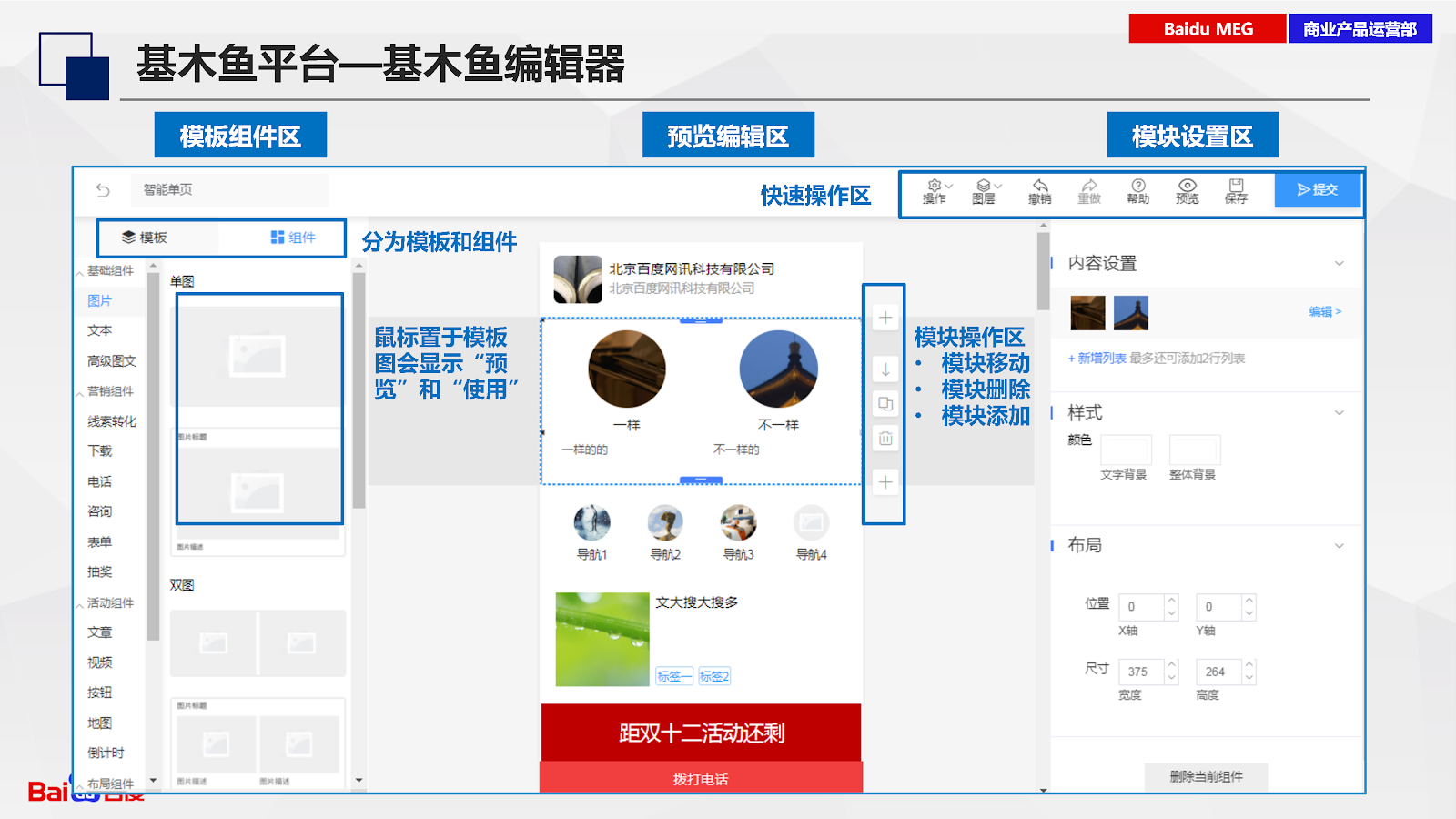This screenshot has height=819, width=1456.
Task: Open 帮助 help icon
Action: pyautogui.click(x=1138, y=191)
